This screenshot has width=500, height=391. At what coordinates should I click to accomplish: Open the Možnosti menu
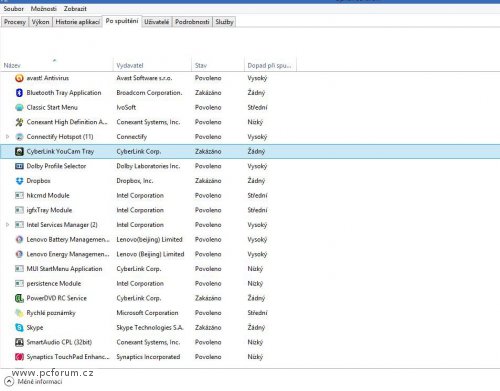pyautogui.click(x=44, y=9)
